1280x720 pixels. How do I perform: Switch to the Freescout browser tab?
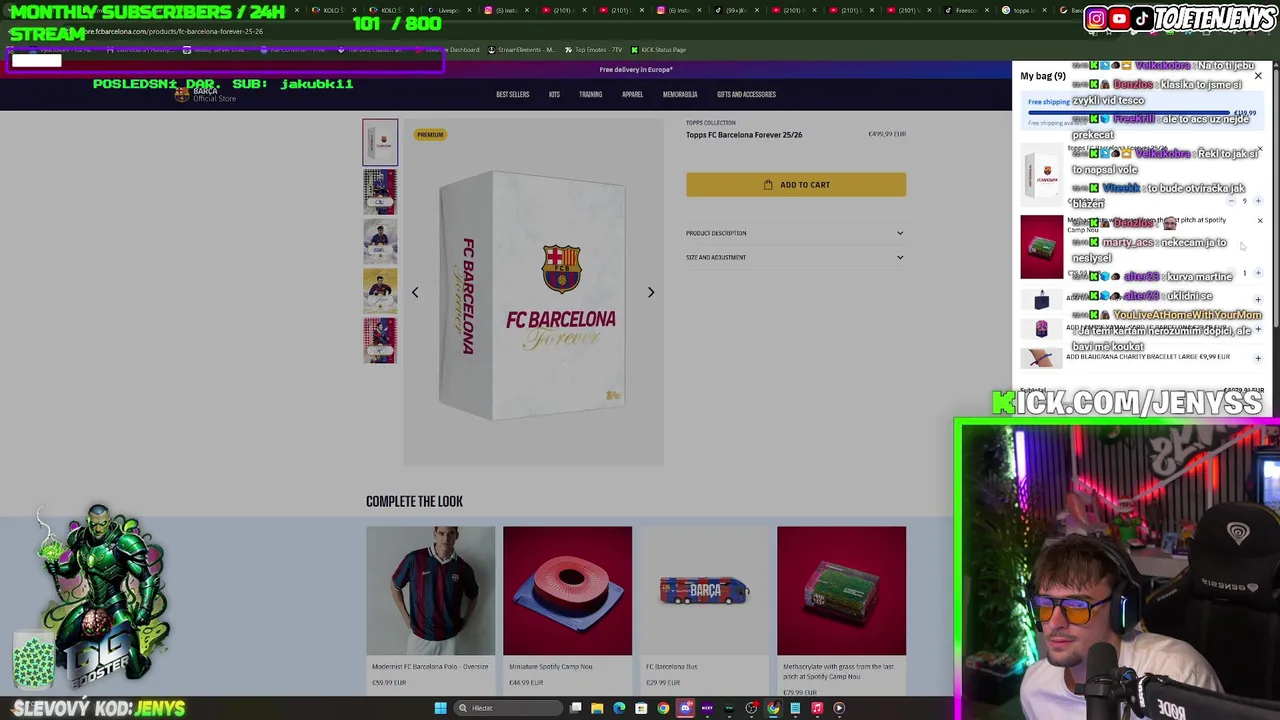[968, 10]
